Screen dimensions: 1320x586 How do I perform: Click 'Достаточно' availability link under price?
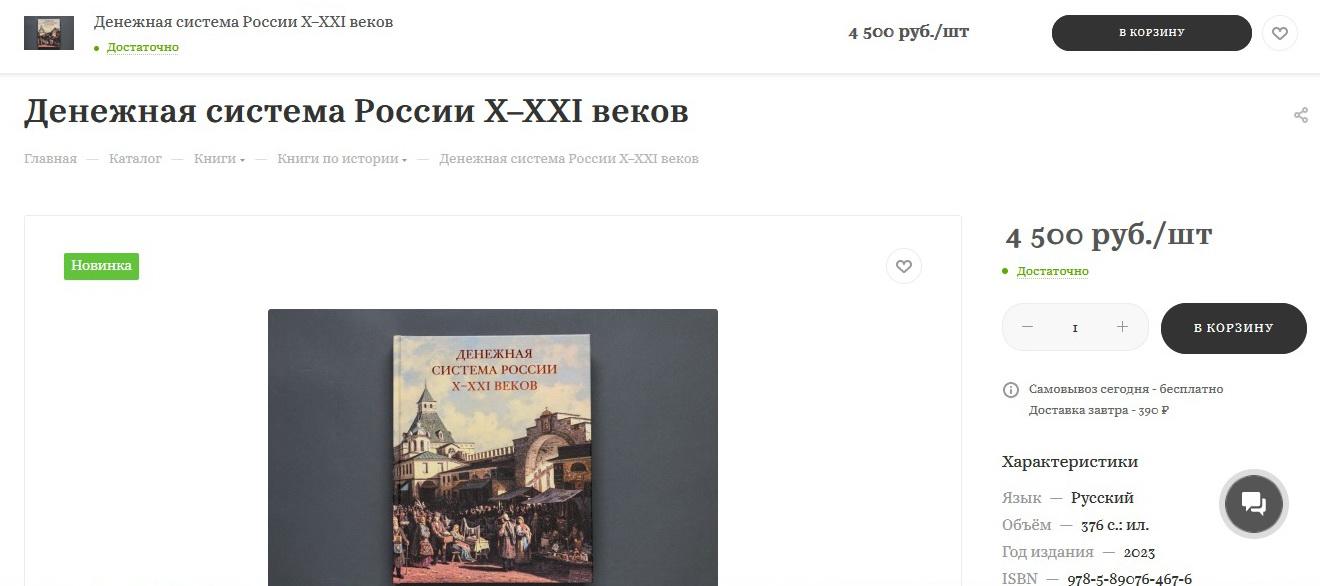(x=1052, y=271)
